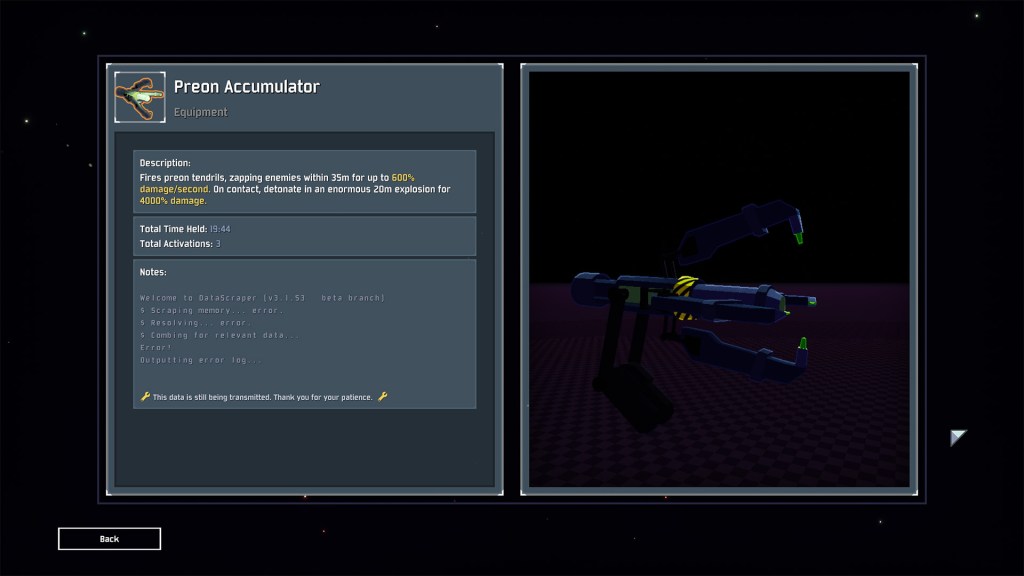Click the Preon Accumulator equipment icon
The height and width of the screenshot is (576, 1024).
(x=138, y=97)
